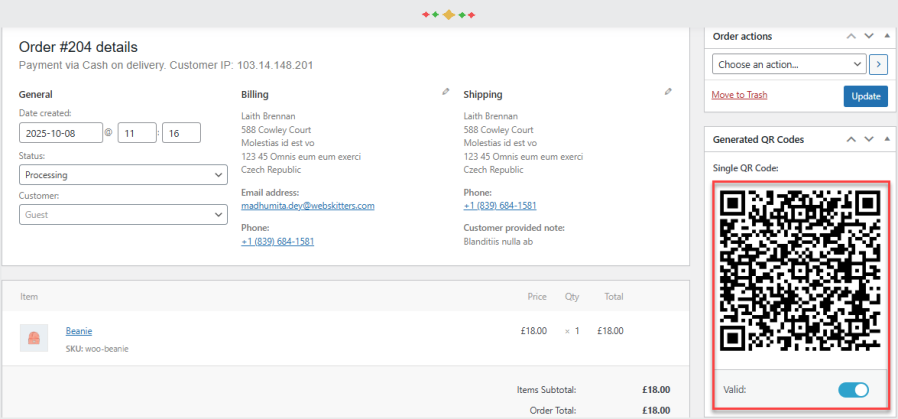Click the Update button
This screenshot has width=898, height=419.
coord(865,96)
